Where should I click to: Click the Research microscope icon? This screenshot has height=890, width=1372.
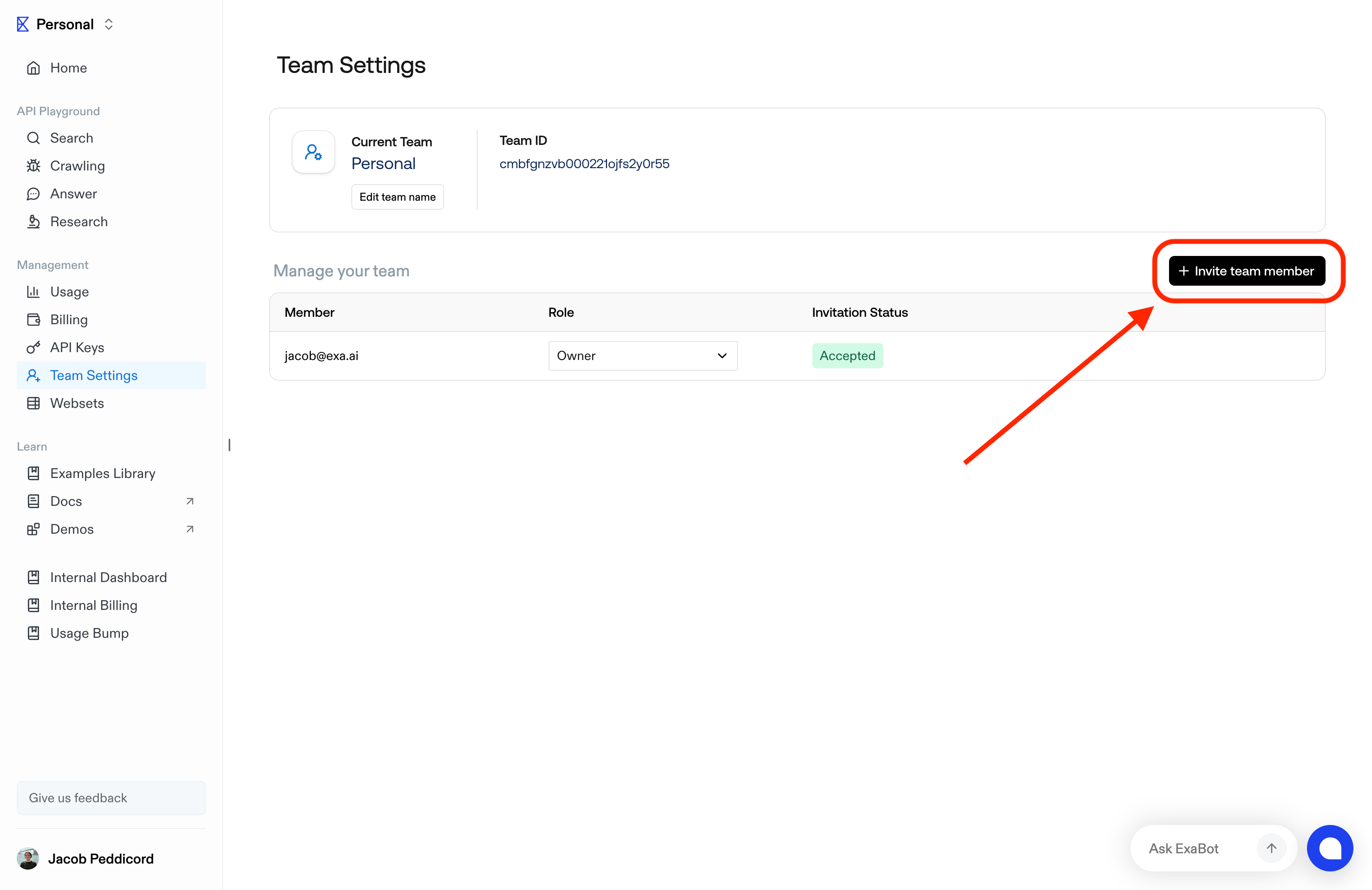(x=33, y=222)
